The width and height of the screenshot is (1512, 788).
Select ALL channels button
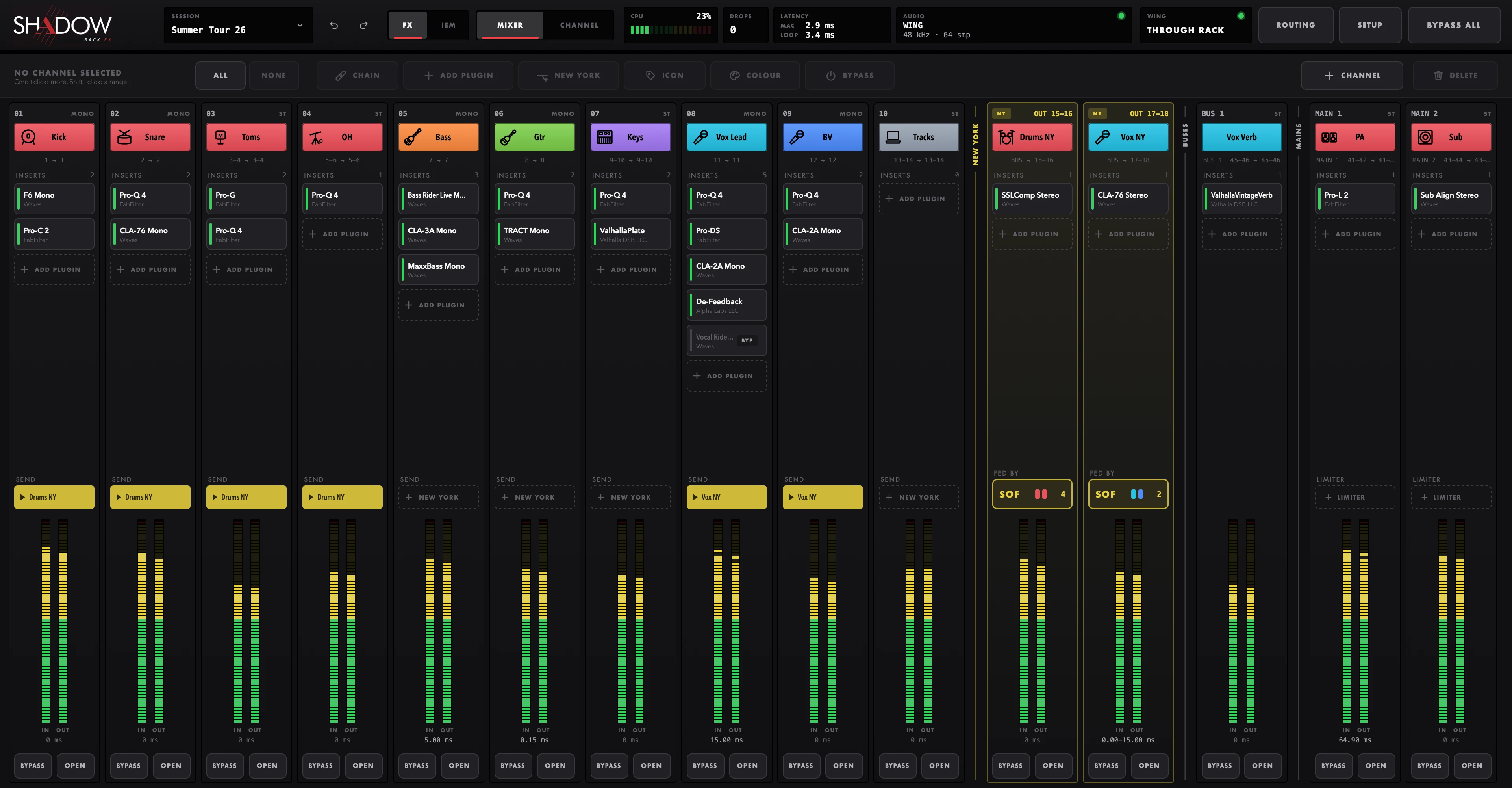tap(220, 76)
